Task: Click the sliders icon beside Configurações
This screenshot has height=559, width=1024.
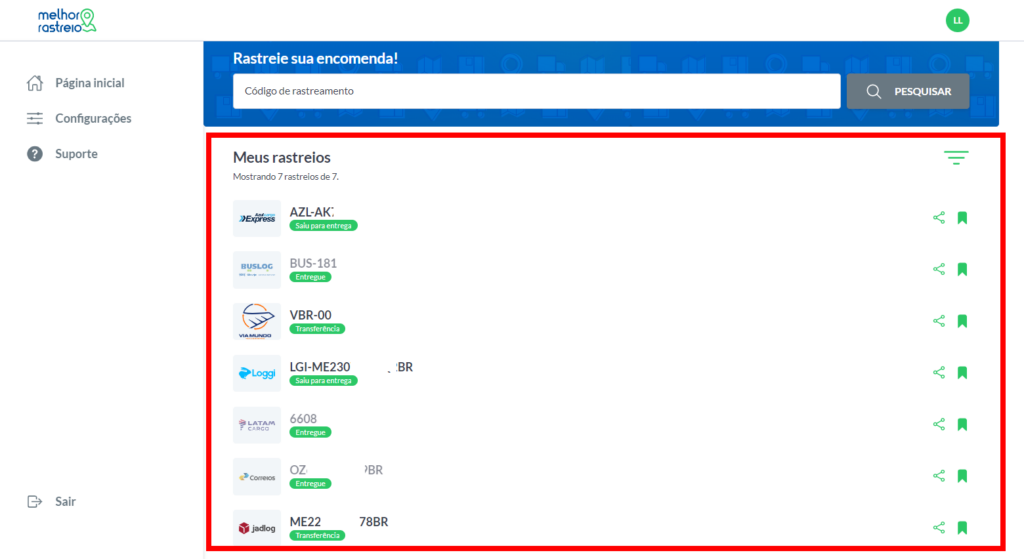Action: (35, 118)
